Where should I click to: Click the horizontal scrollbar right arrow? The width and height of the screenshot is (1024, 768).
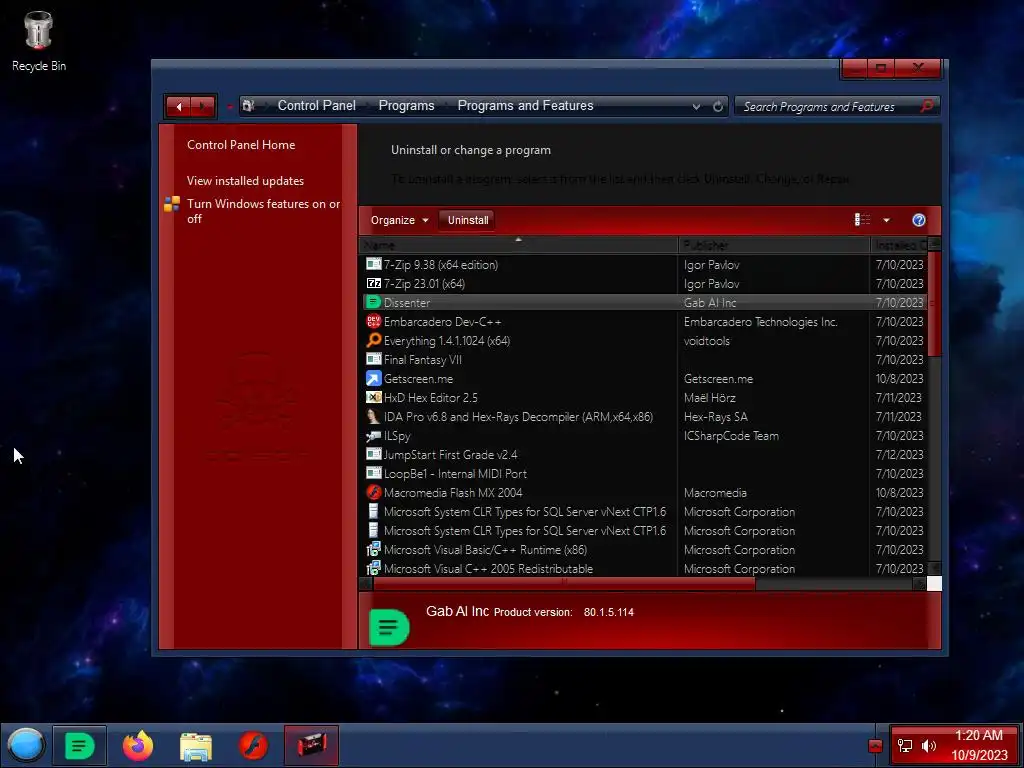pos(920,584)
